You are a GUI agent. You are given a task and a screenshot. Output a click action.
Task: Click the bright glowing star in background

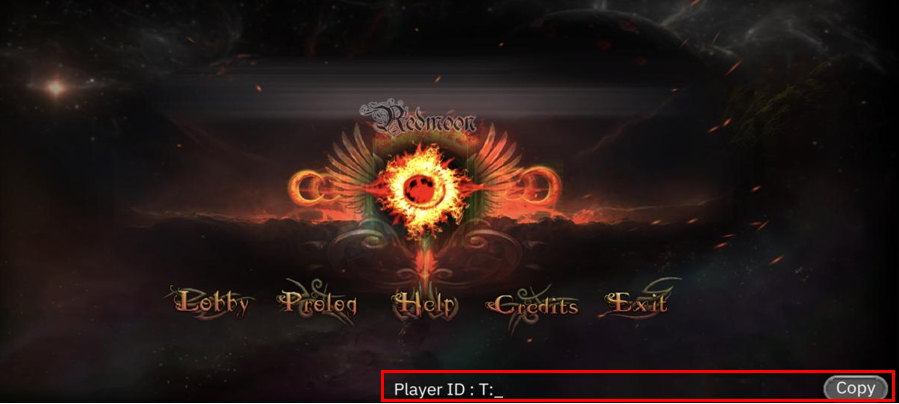pyautogui.click(x=56, y=88)
